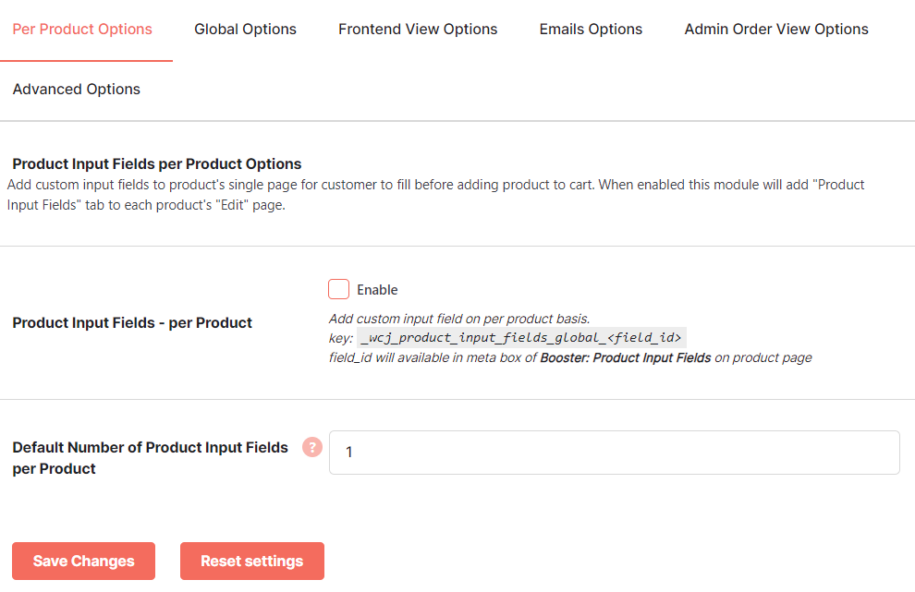915x592 pixels.
Task: Click the _wcj_product_input_fields_global key code snippet
Action: tap(521, 337)
